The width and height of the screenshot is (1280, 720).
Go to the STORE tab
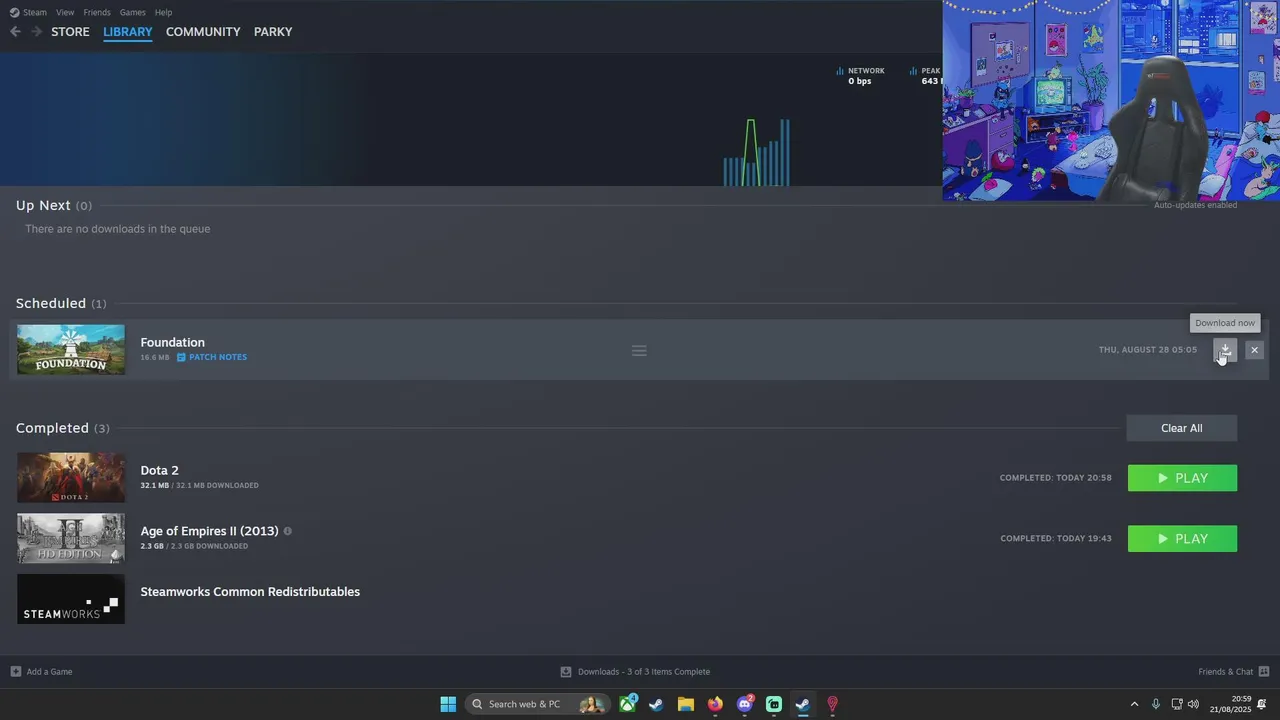point(70,32)
